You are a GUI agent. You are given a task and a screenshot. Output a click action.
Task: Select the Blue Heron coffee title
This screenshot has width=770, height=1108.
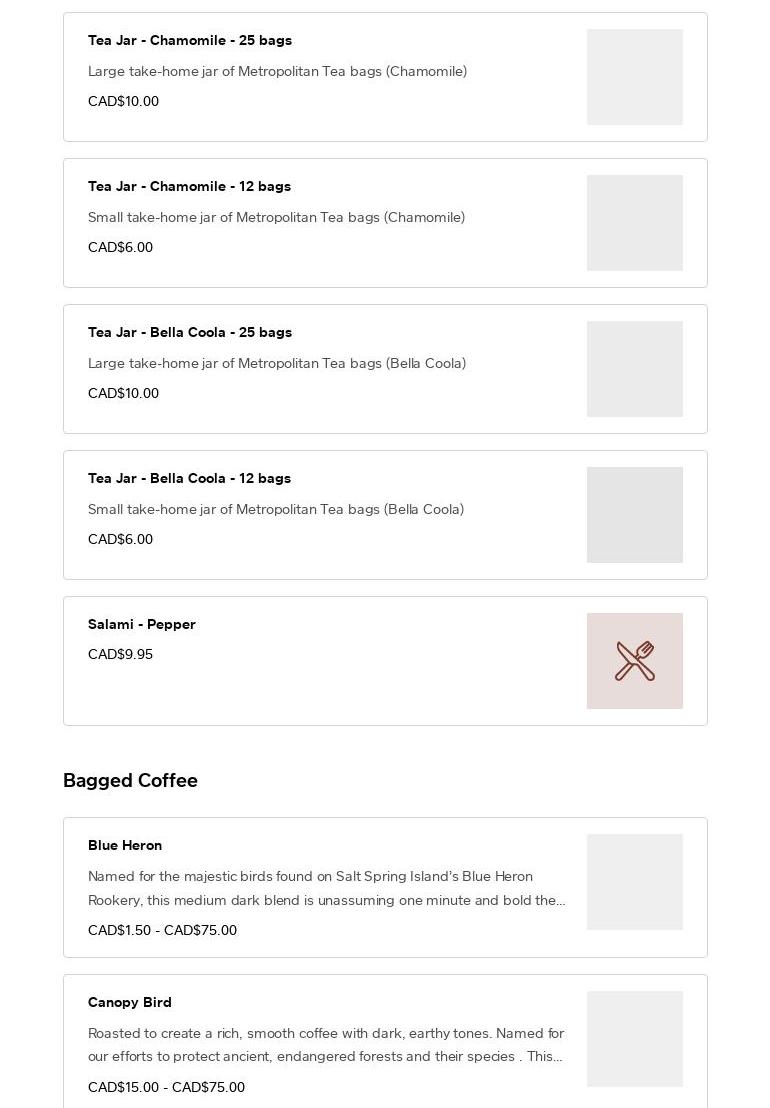(x=125, y=845)
